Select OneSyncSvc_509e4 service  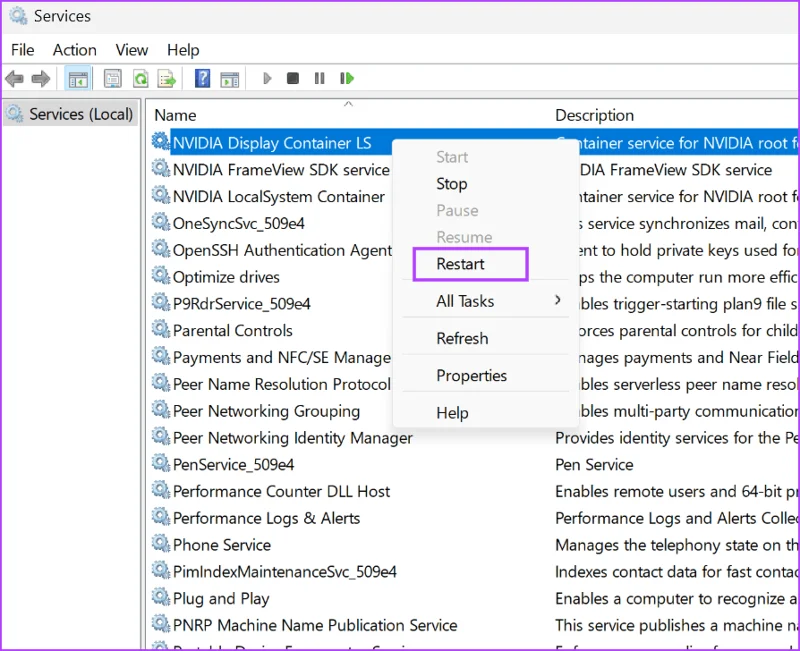point(239,223)
